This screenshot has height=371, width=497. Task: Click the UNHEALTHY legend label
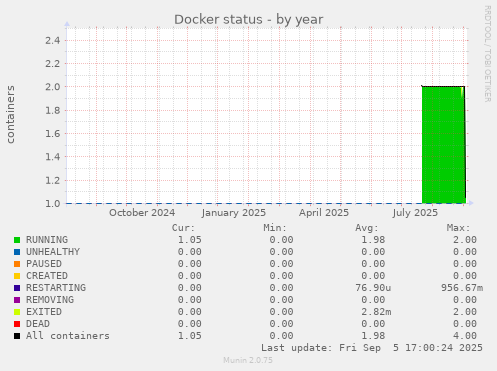[53, 252]
